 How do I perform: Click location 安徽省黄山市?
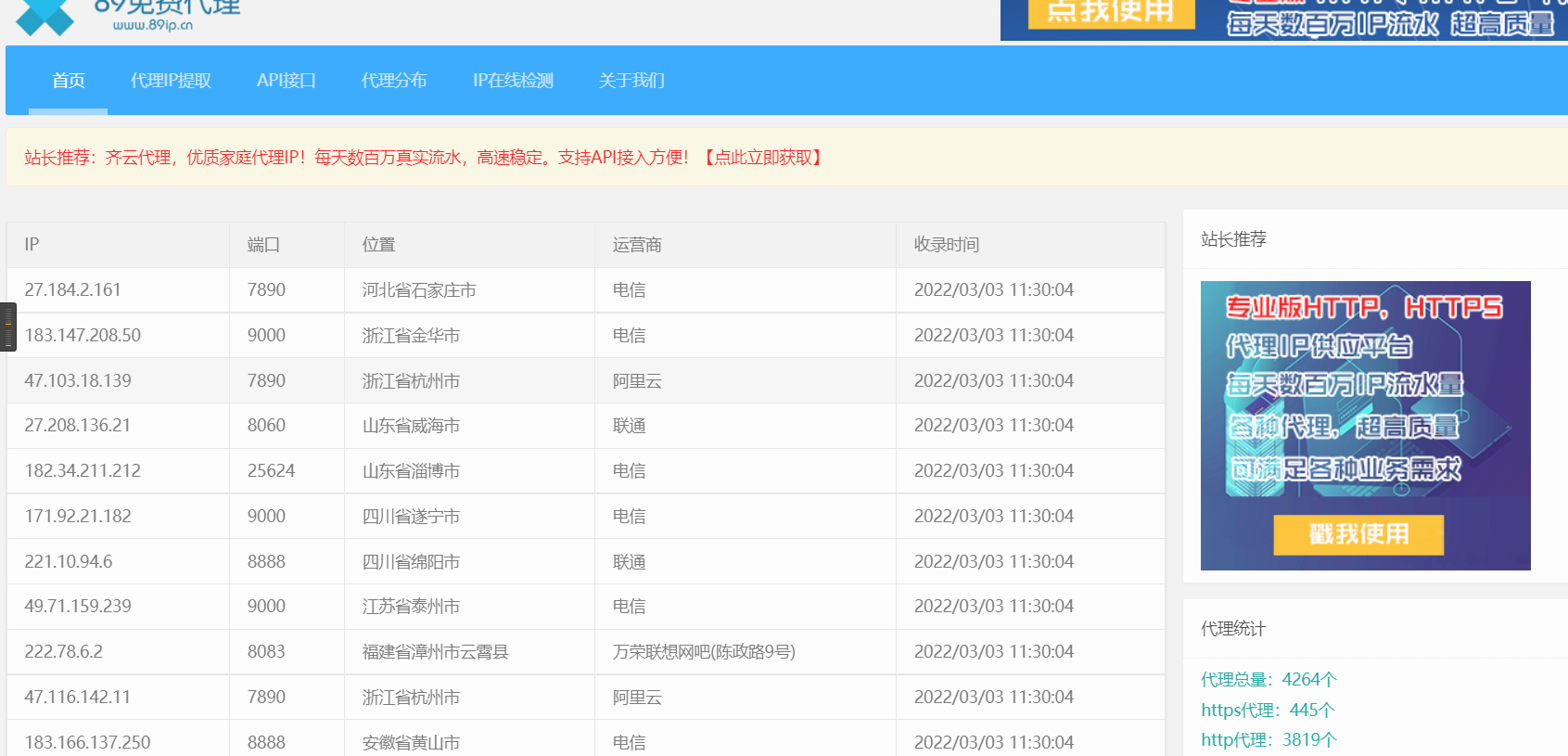pos(411,743)
